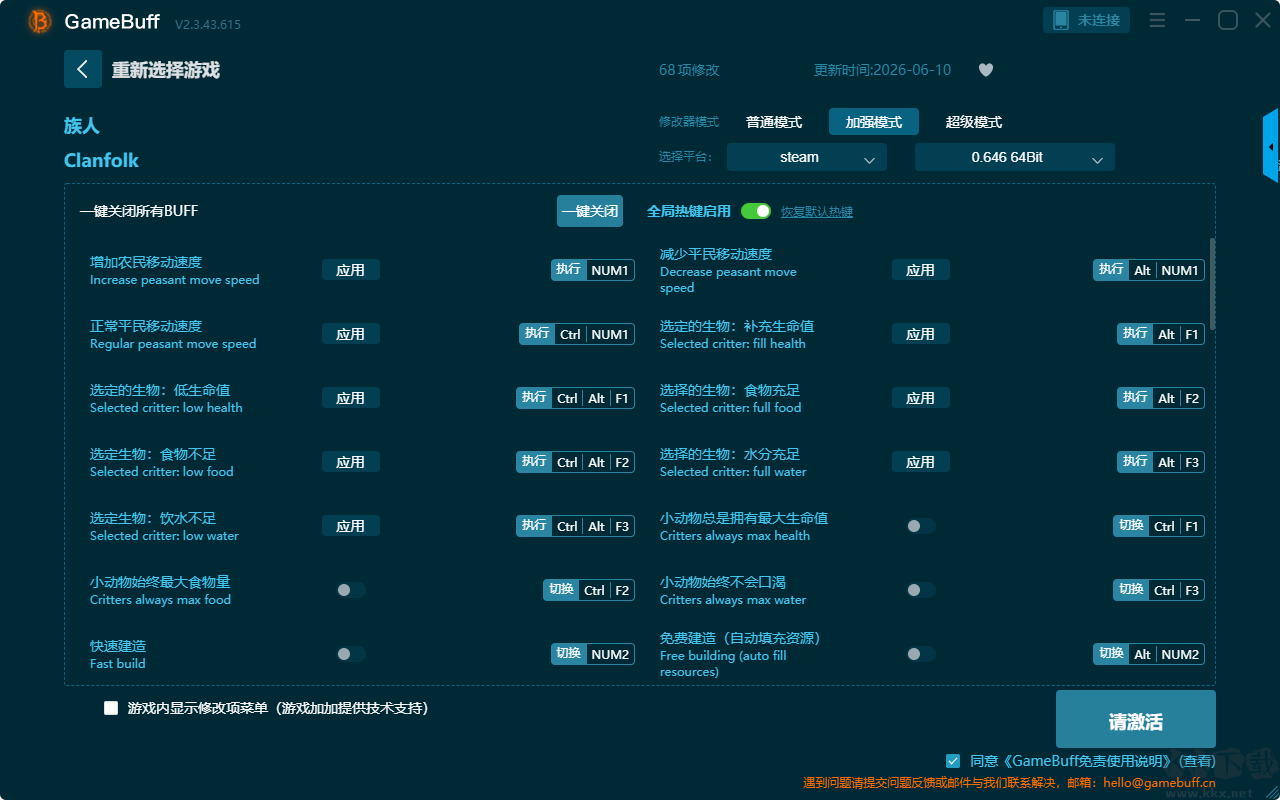
Task: Apply Regular peasant move speed
Action: [351, 334]
